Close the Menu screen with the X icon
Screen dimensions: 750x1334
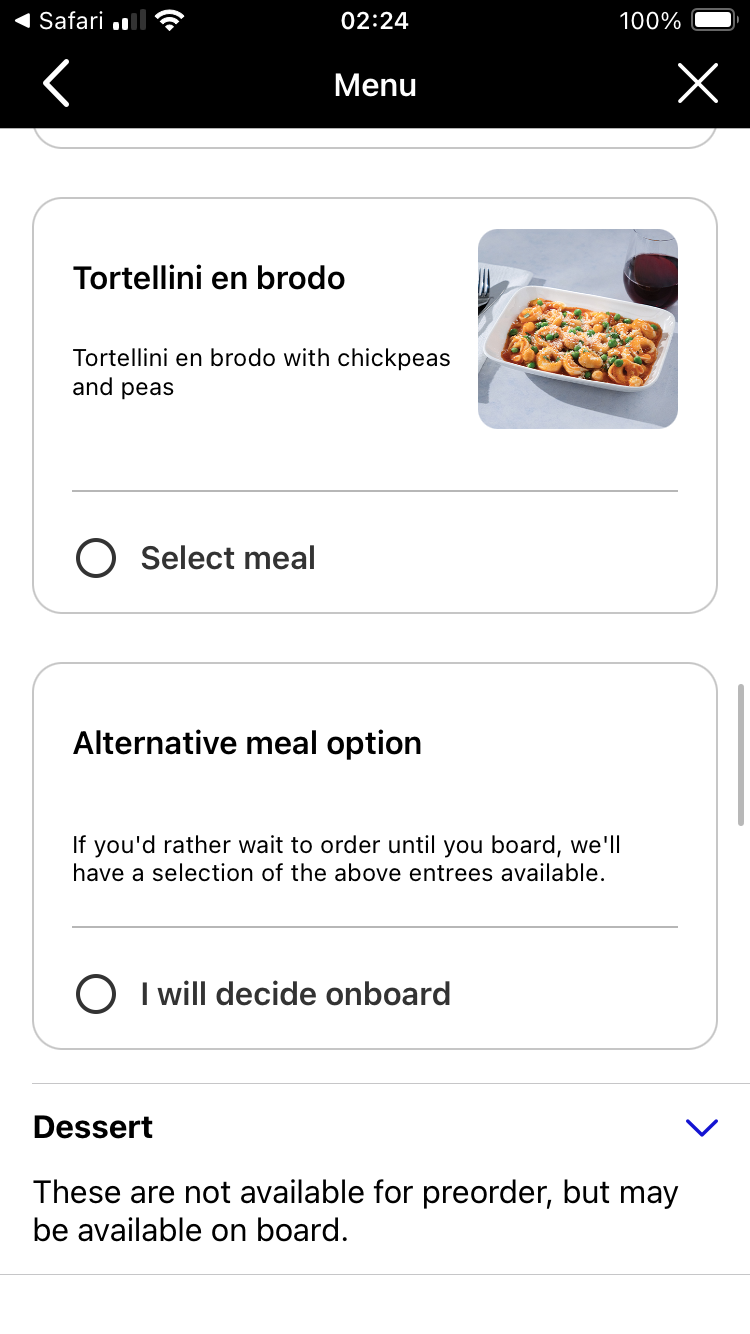coord(697,84)
